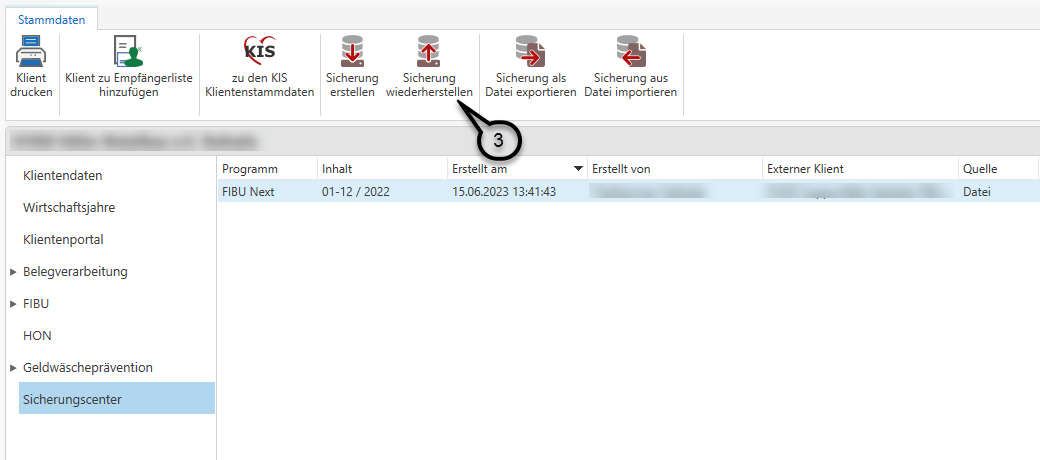
Task: Export via Sicherung als Datei exportieren
Action: (x=530, y=51)
